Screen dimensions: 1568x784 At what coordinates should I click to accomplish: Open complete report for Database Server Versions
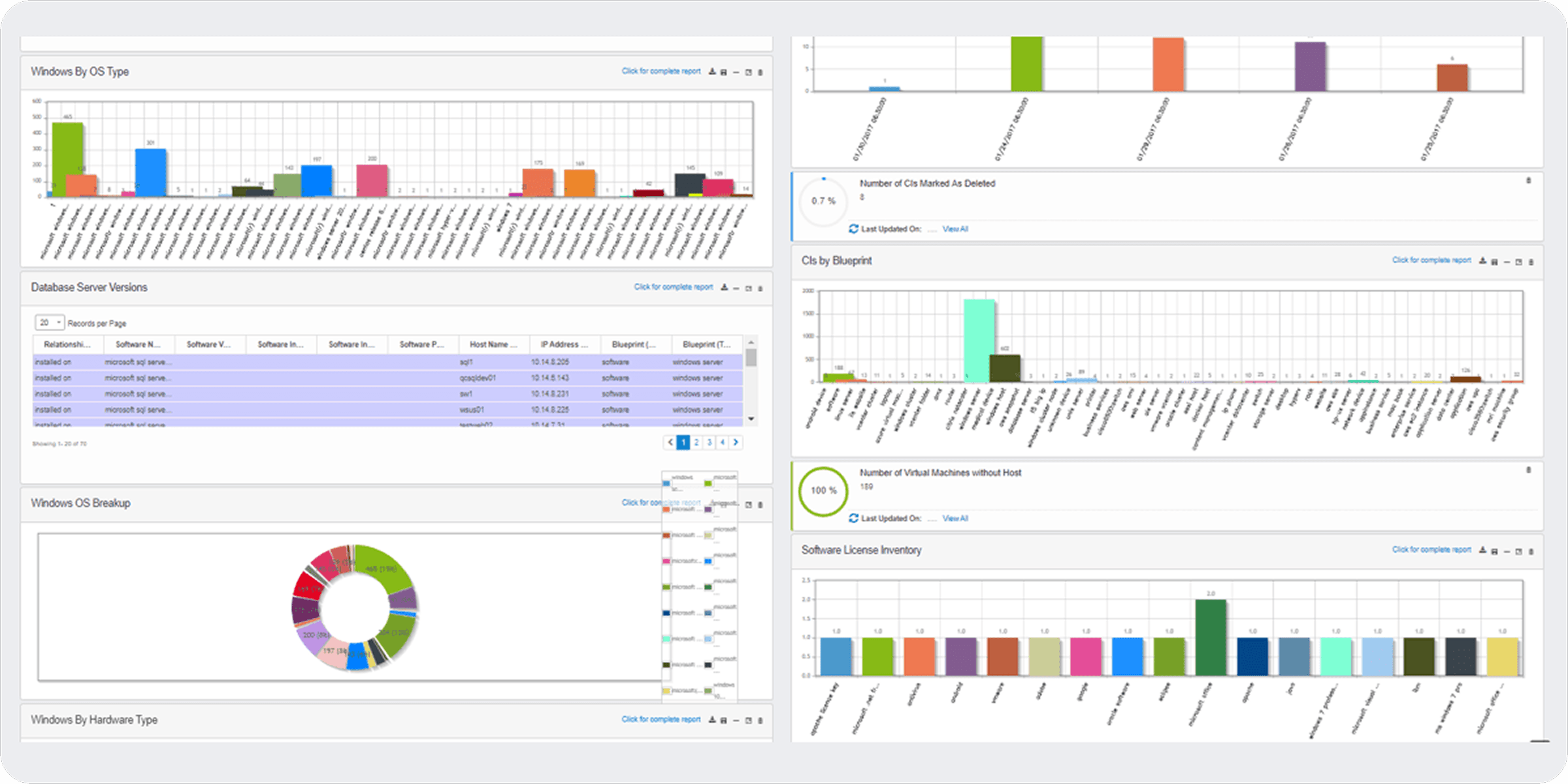tap(674, 287)
